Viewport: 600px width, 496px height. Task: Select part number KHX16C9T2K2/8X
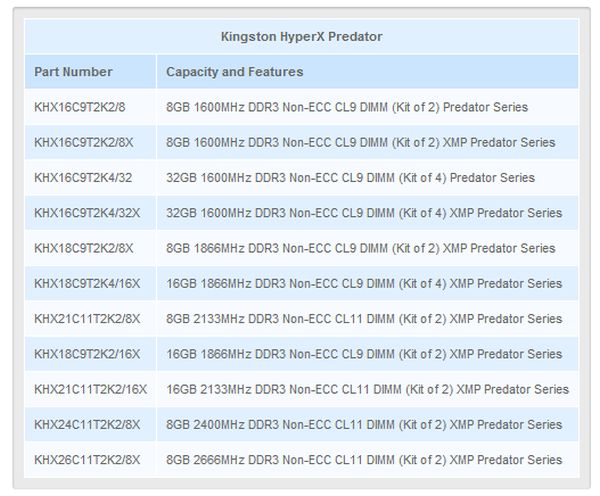84,142
